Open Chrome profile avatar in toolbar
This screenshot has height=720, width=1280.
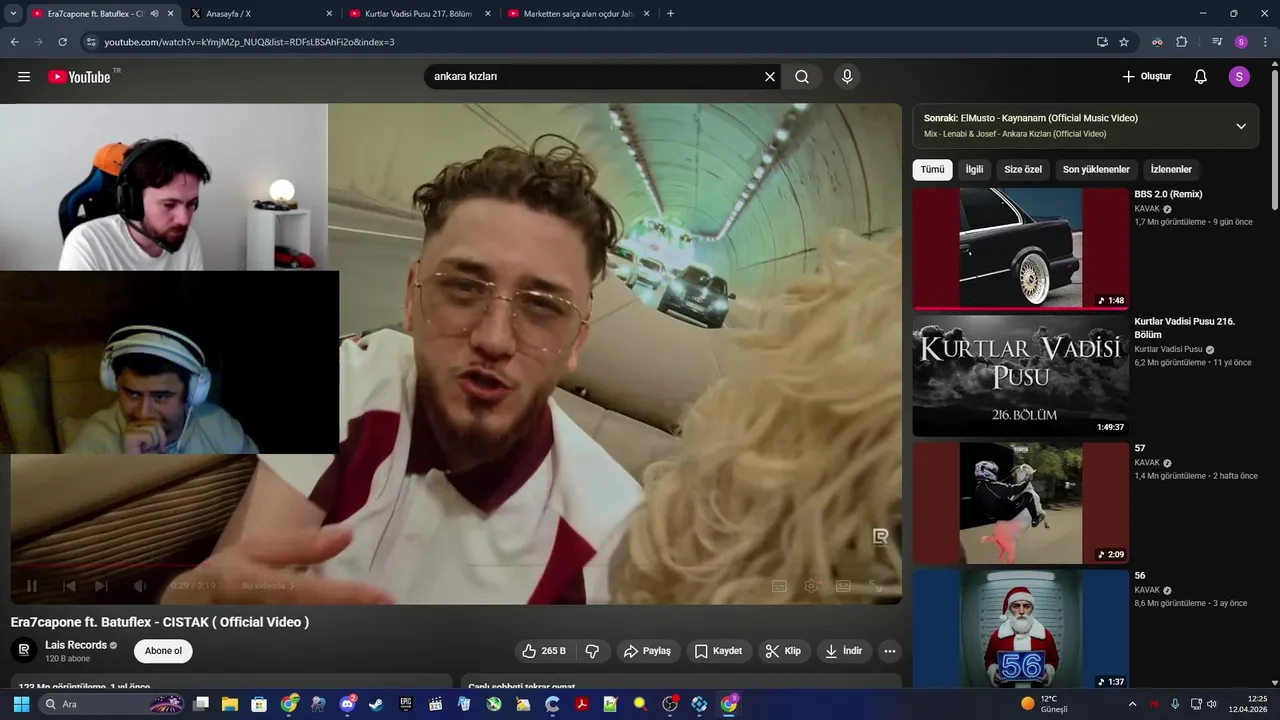[1241, 42]
